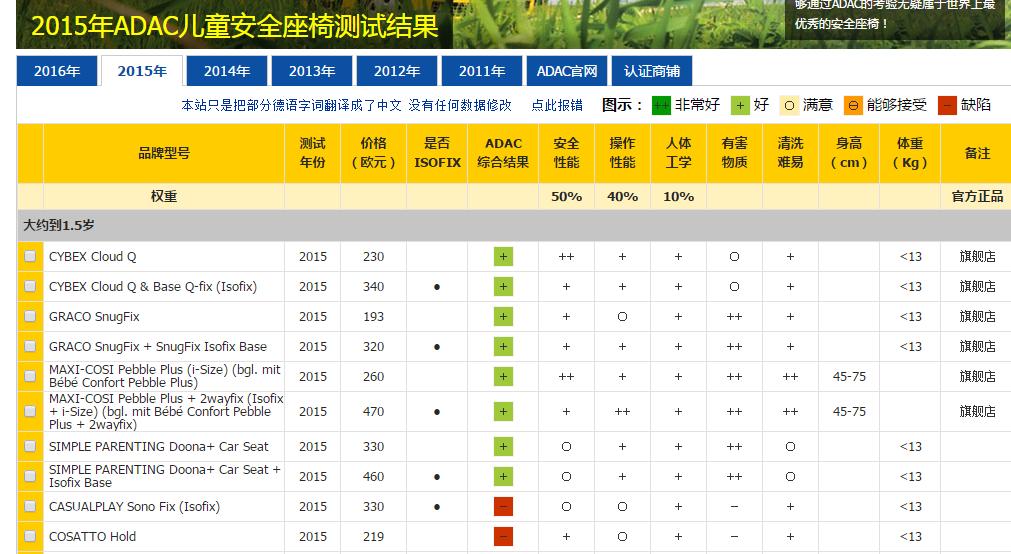
Task: Click red result icon for CASUALPLAY Sono Fix
Action: pyautogui.click(x=503, y=507)
